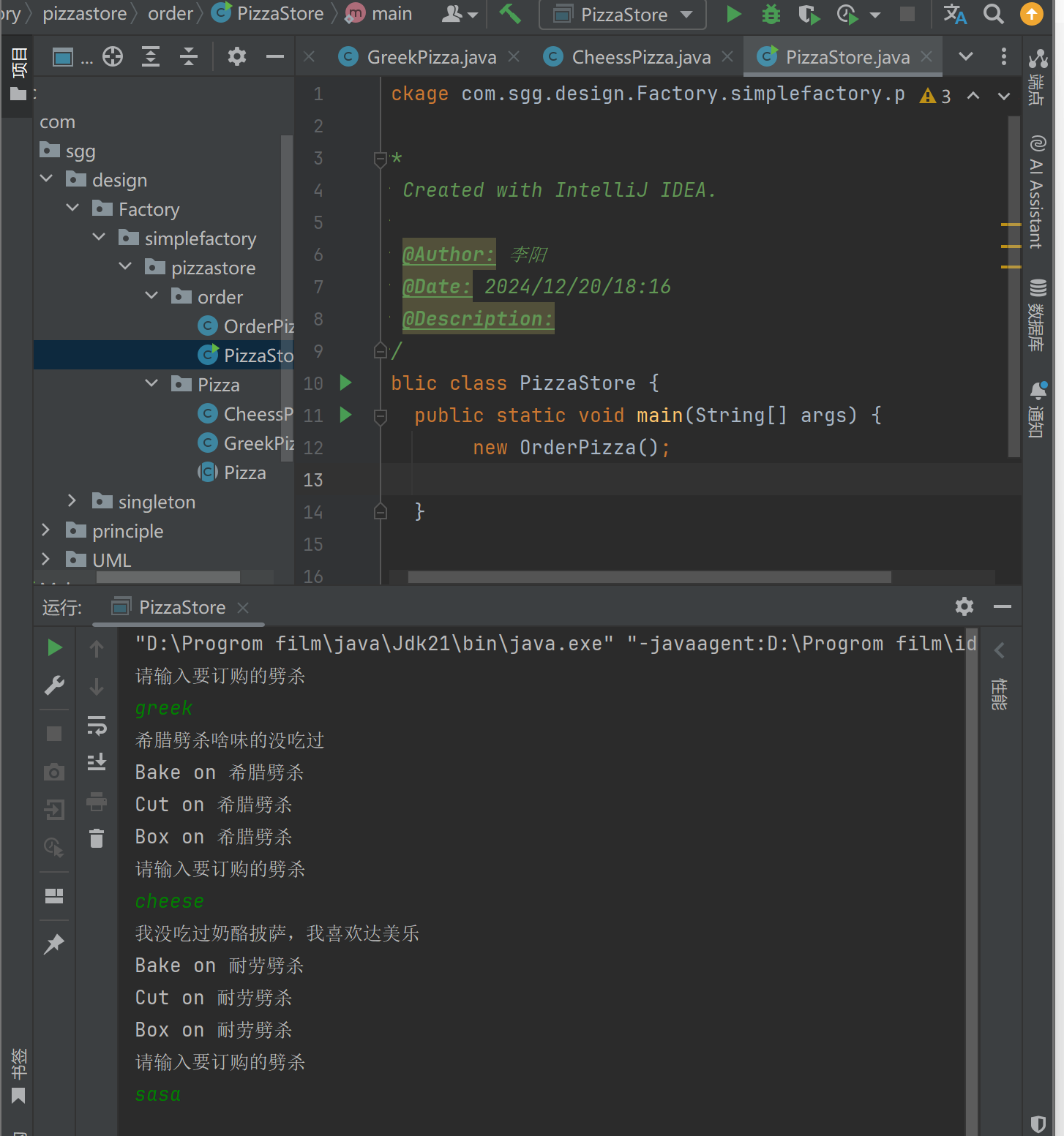
Task: Start debugging with the bug icon
Action: pos(771,14)
